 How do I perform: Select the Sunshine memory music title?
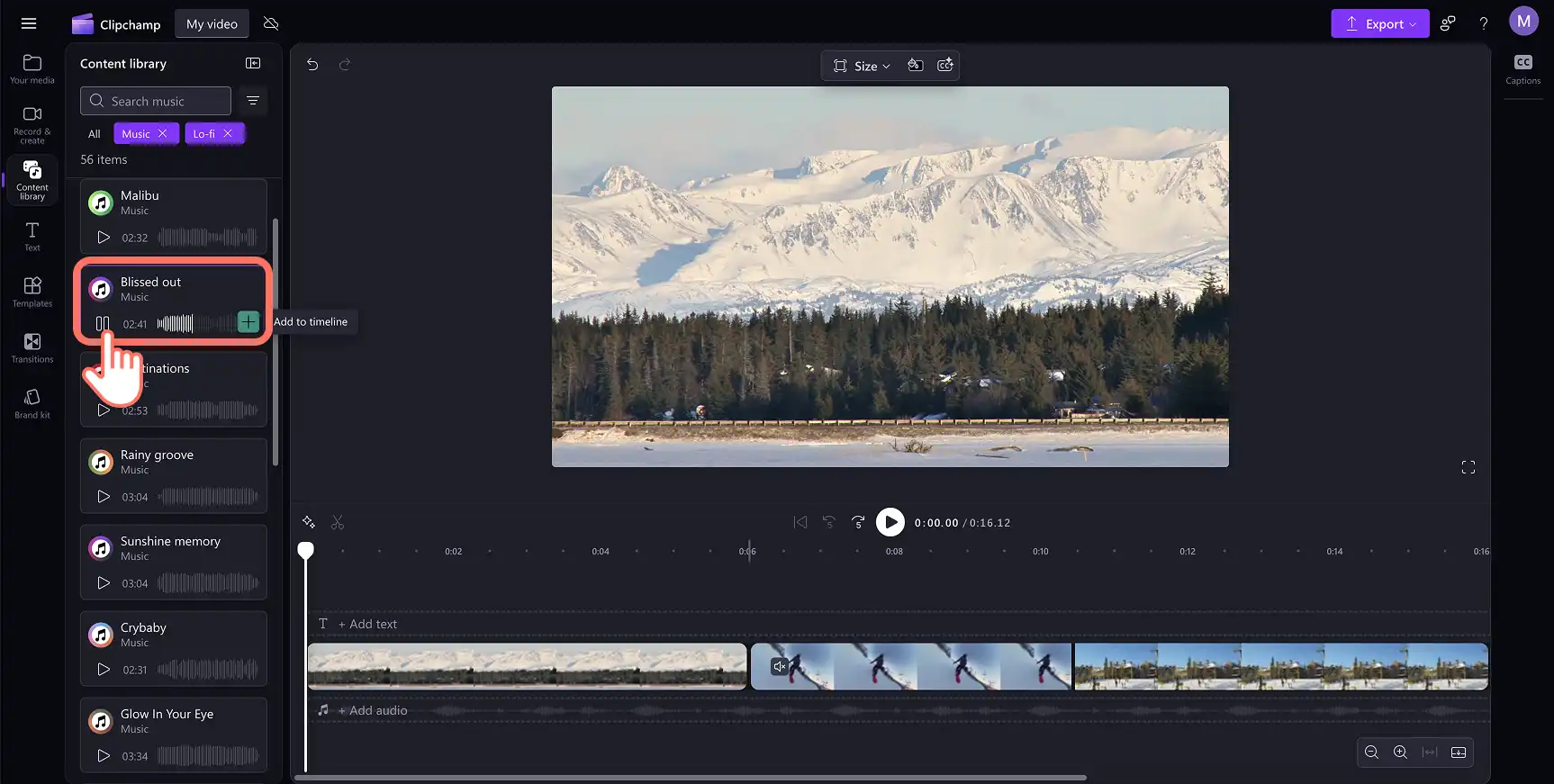click(170, 541)
